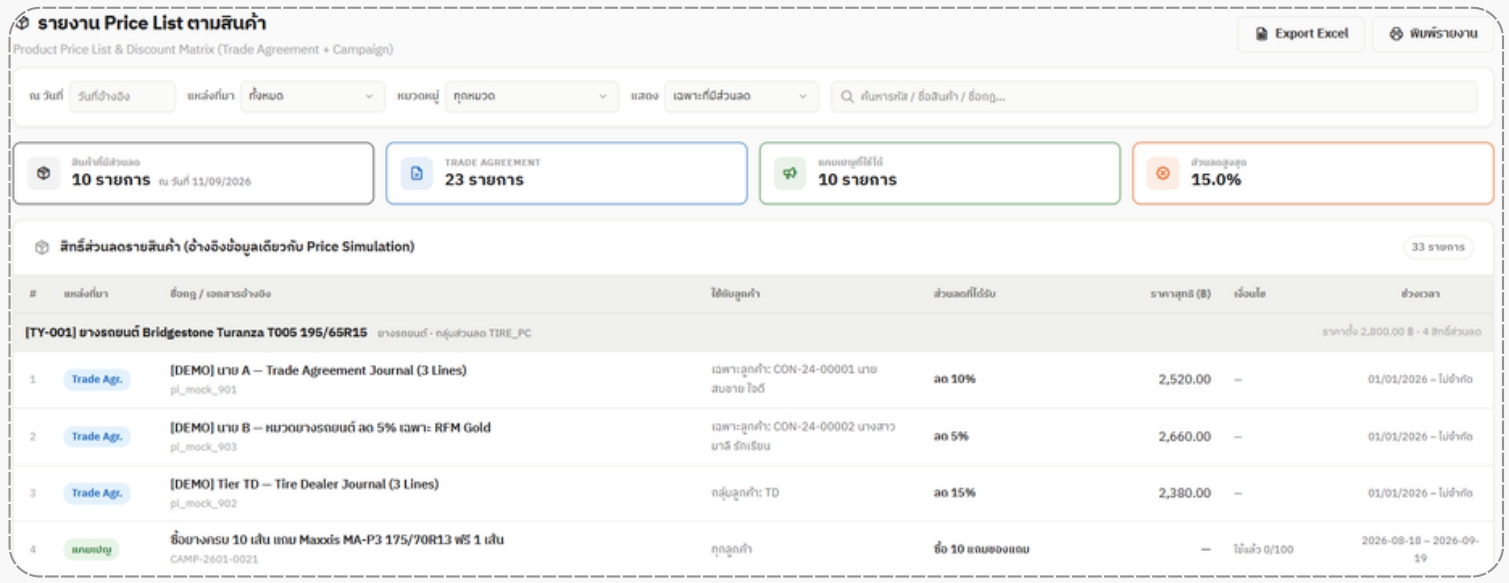Image resolution: width=1509 pixels, height=583 pixels.
Task: Open the นาย A Trade Agreement Journal rule
Action: pyautogui.click(x=318, y=371)
